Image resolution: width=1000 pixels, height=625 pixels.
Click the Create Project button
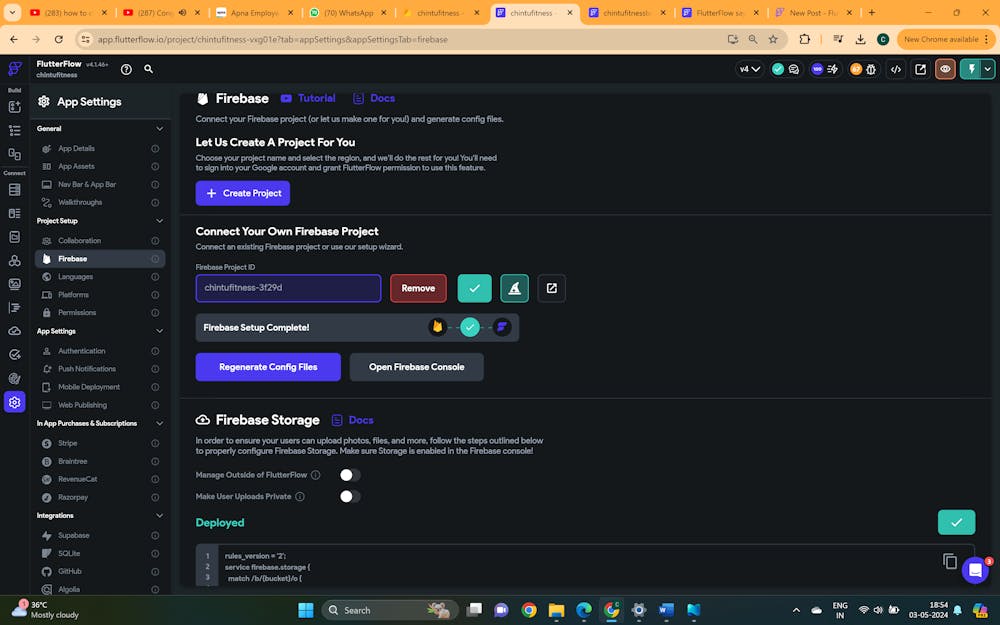point(243,193)
